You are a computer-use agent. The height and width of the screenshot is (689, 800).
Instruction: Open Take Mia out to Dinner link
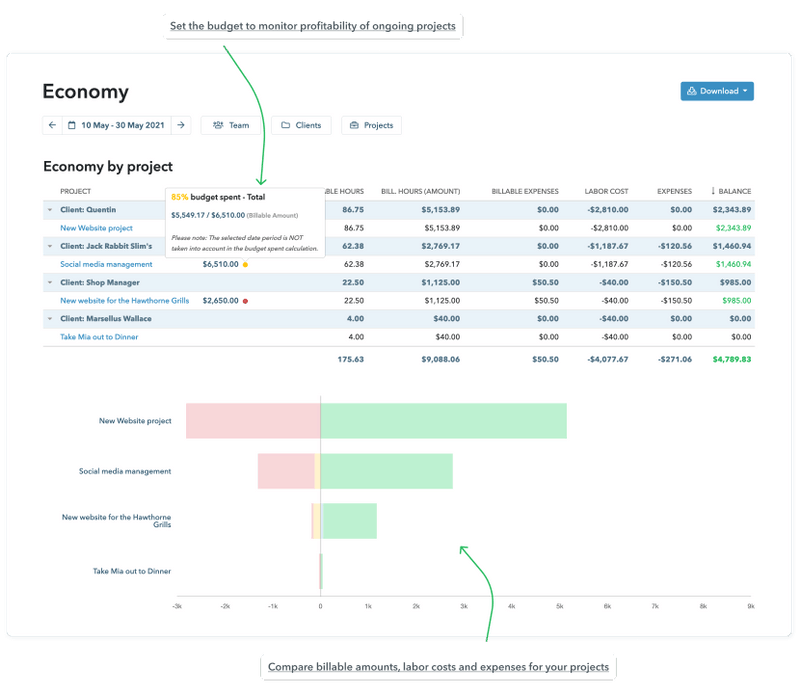[99, 337]
